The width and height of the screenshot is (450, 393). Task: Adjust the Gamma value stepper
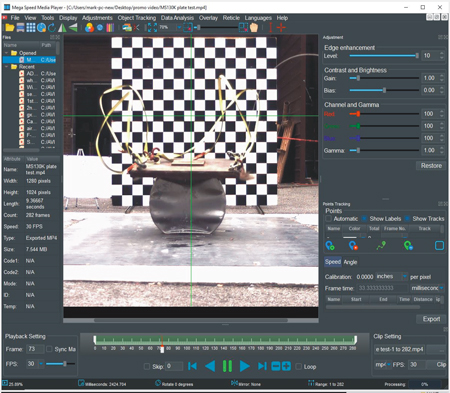442,150
